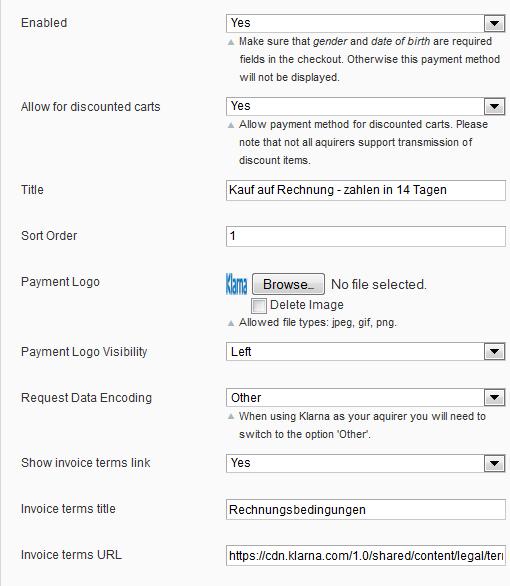Click the Payment Logo field label
The image size is (510, 586).
point(61,282)
